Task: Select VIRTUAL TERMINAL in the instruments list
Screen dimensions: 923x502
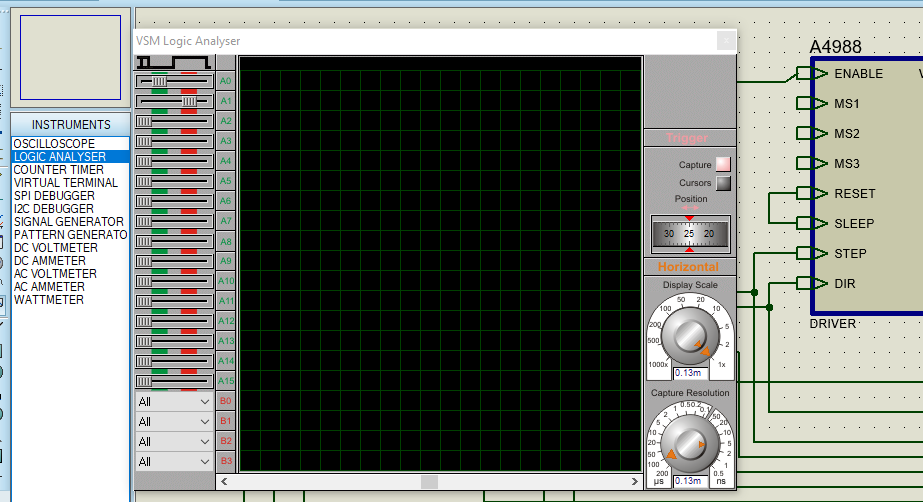Action: pos(70,182)
